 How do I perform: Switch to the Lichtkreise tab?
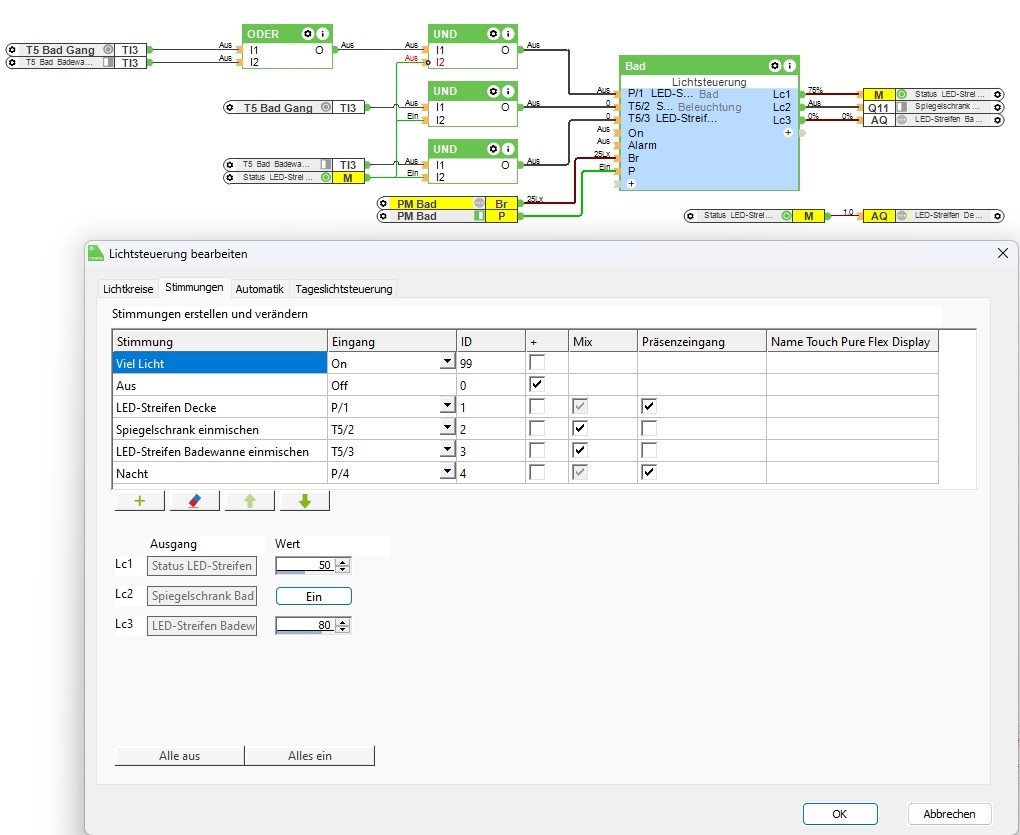coord(128,289)
